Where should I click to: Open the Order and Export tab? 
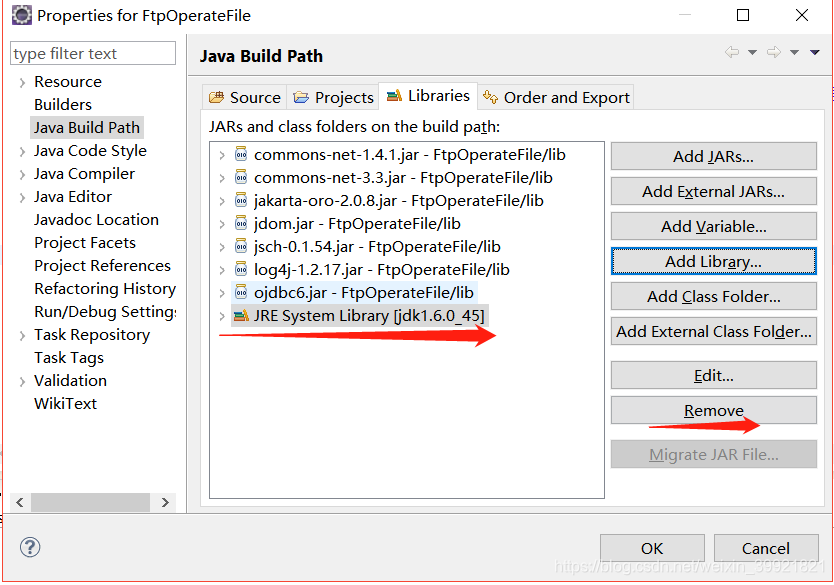[x=556, y=97]
